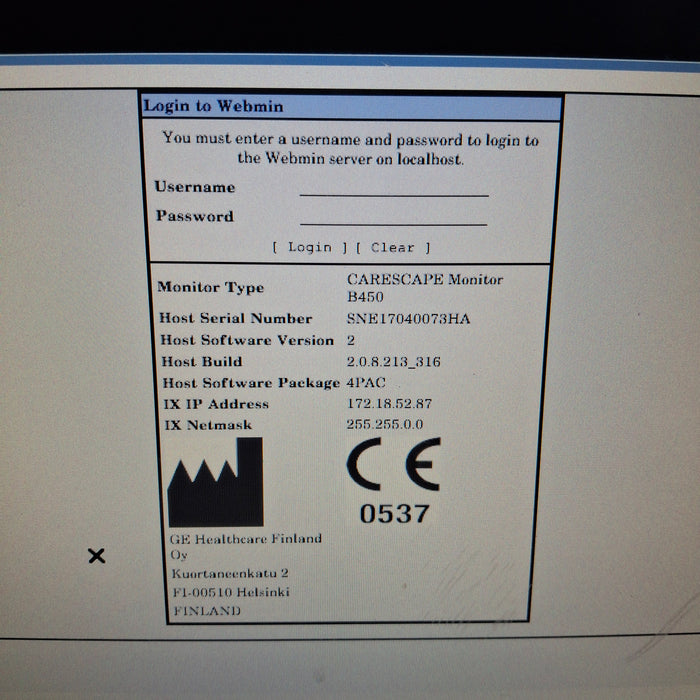Select 'GE Healthcare Finland' manufacturer text
The height and width of the screenshot is (700, 700).
pos(246,539)
